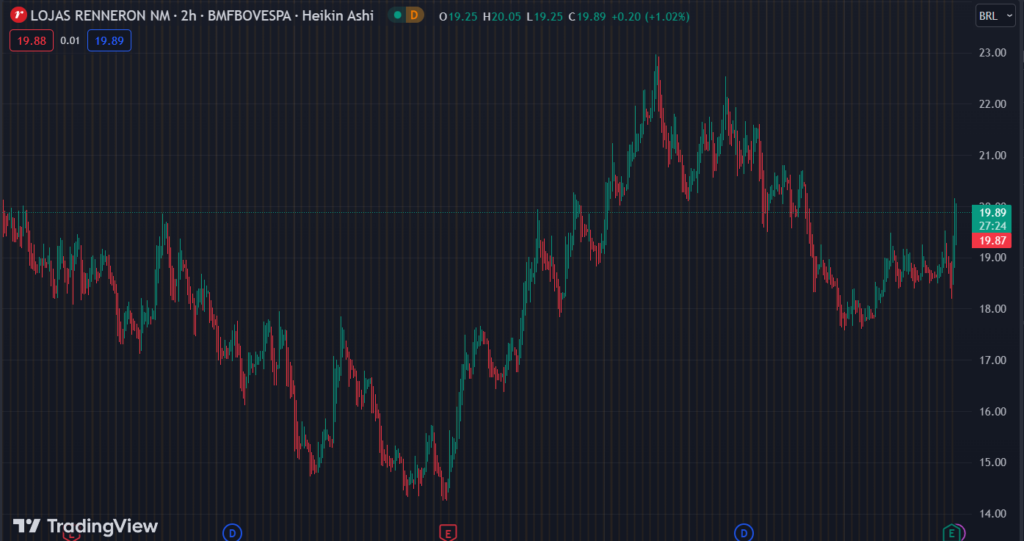Click the green E earnings marker

(952, 533)
